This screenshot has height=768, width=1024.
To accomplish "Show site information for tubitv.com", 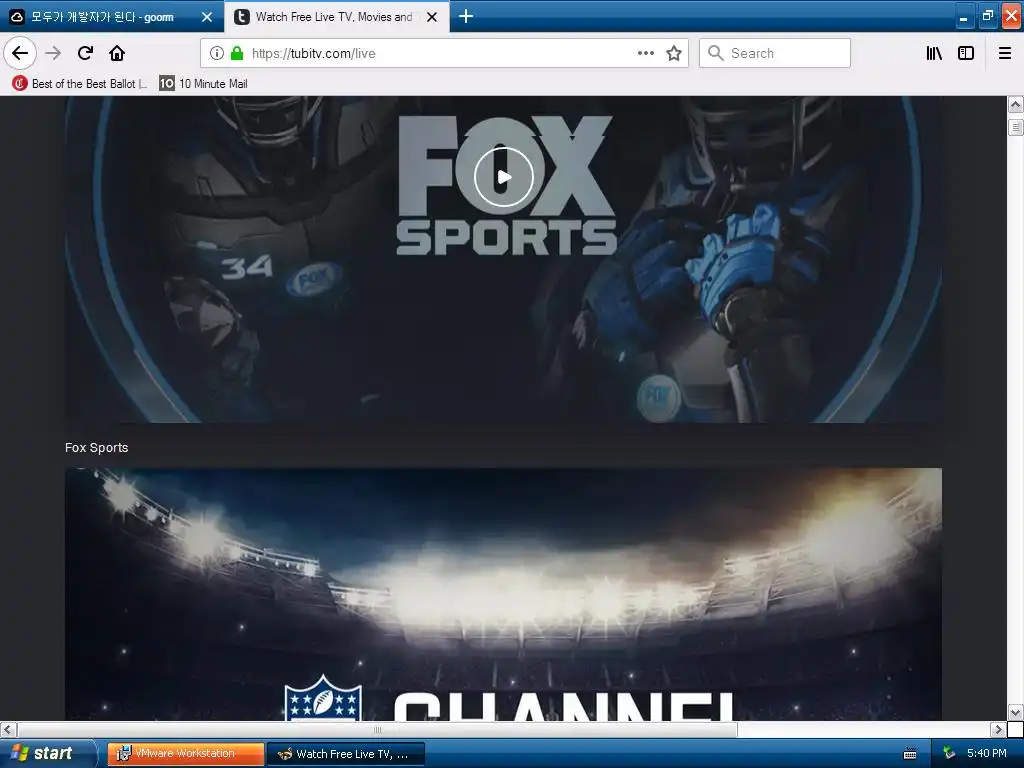I will click(x=216, y=53).
